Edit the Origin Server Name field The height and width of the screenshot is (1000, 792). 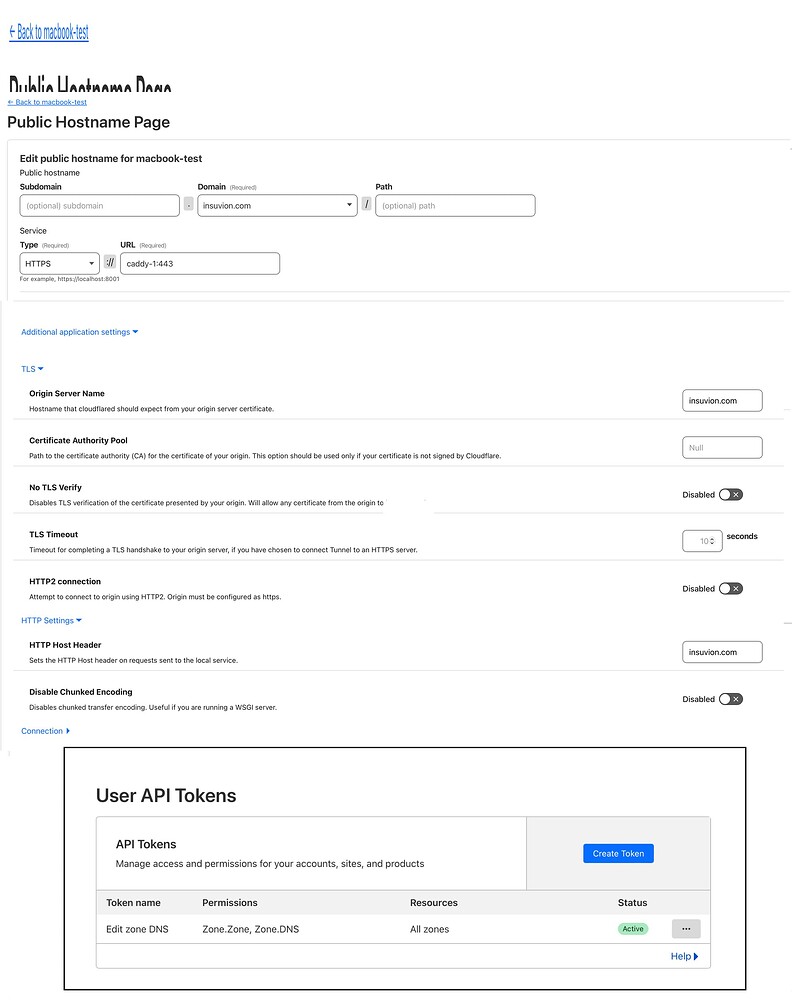click(722, 399)
